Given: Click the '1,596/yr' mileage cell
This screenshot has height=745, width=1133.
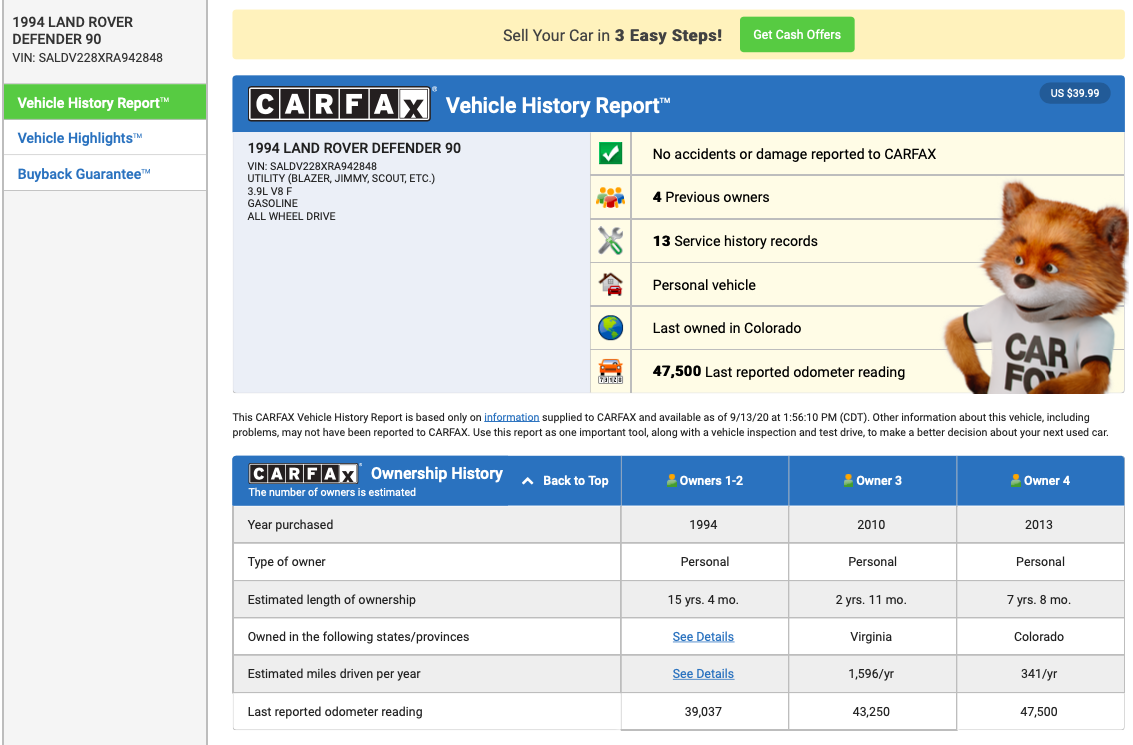Looking at the screenshot, I should [x=871, y=673].
